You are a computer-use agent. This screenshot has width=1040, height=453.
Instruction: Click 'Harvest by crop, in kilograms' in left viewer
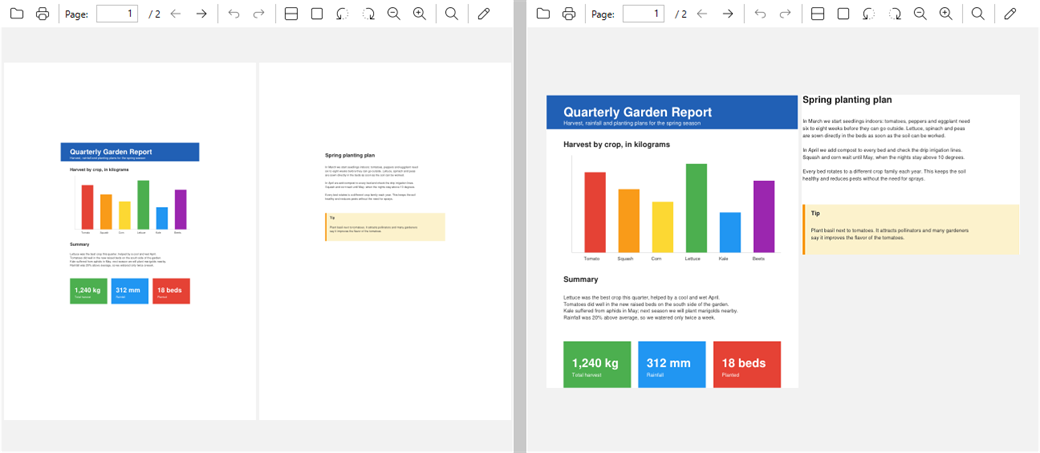[99, 170]
